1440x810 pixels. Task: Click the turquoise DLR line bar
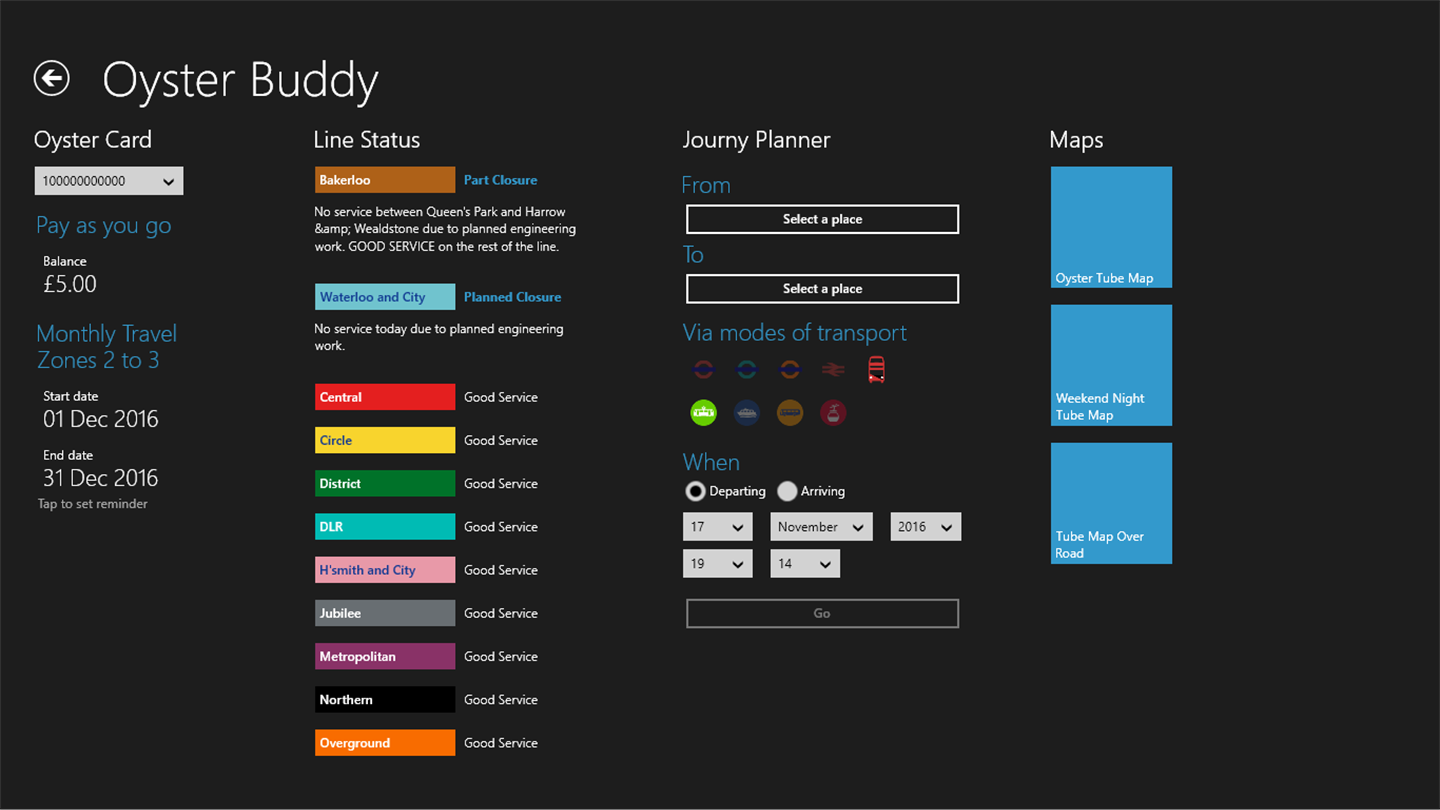[x=385, y=527]
